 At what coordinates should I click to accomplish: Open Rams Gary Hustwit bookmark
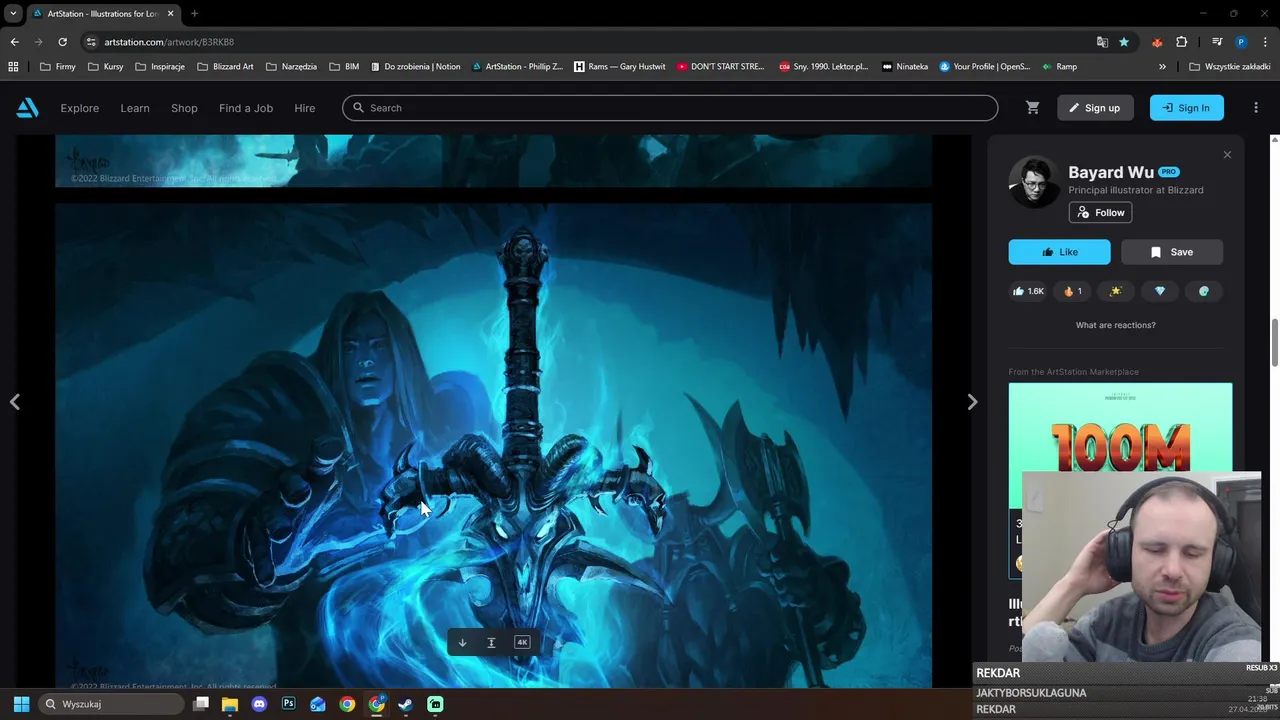coord(620,67)
